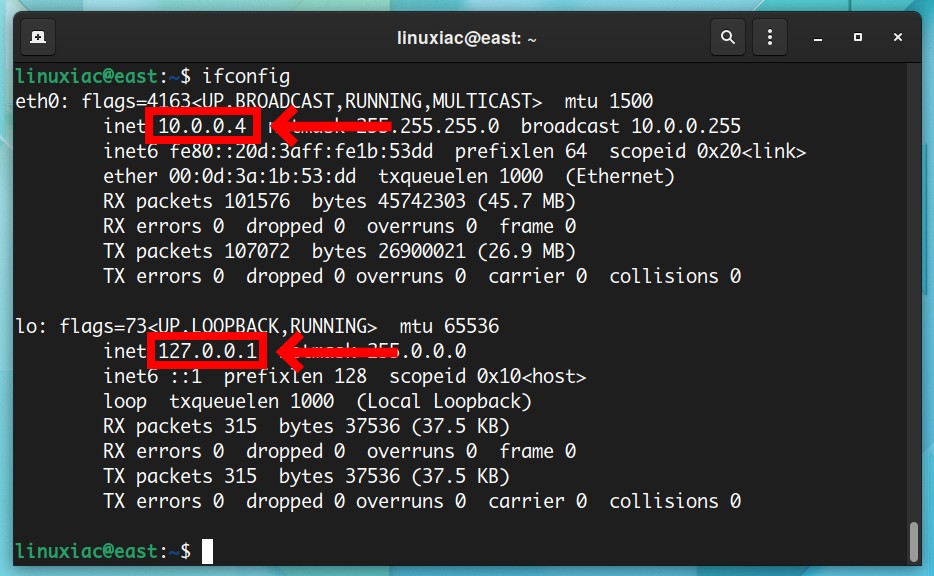The width and height of the screenshot is (934, 576).
Task: Click the lo interface name
Action: [x=26, y=326]
